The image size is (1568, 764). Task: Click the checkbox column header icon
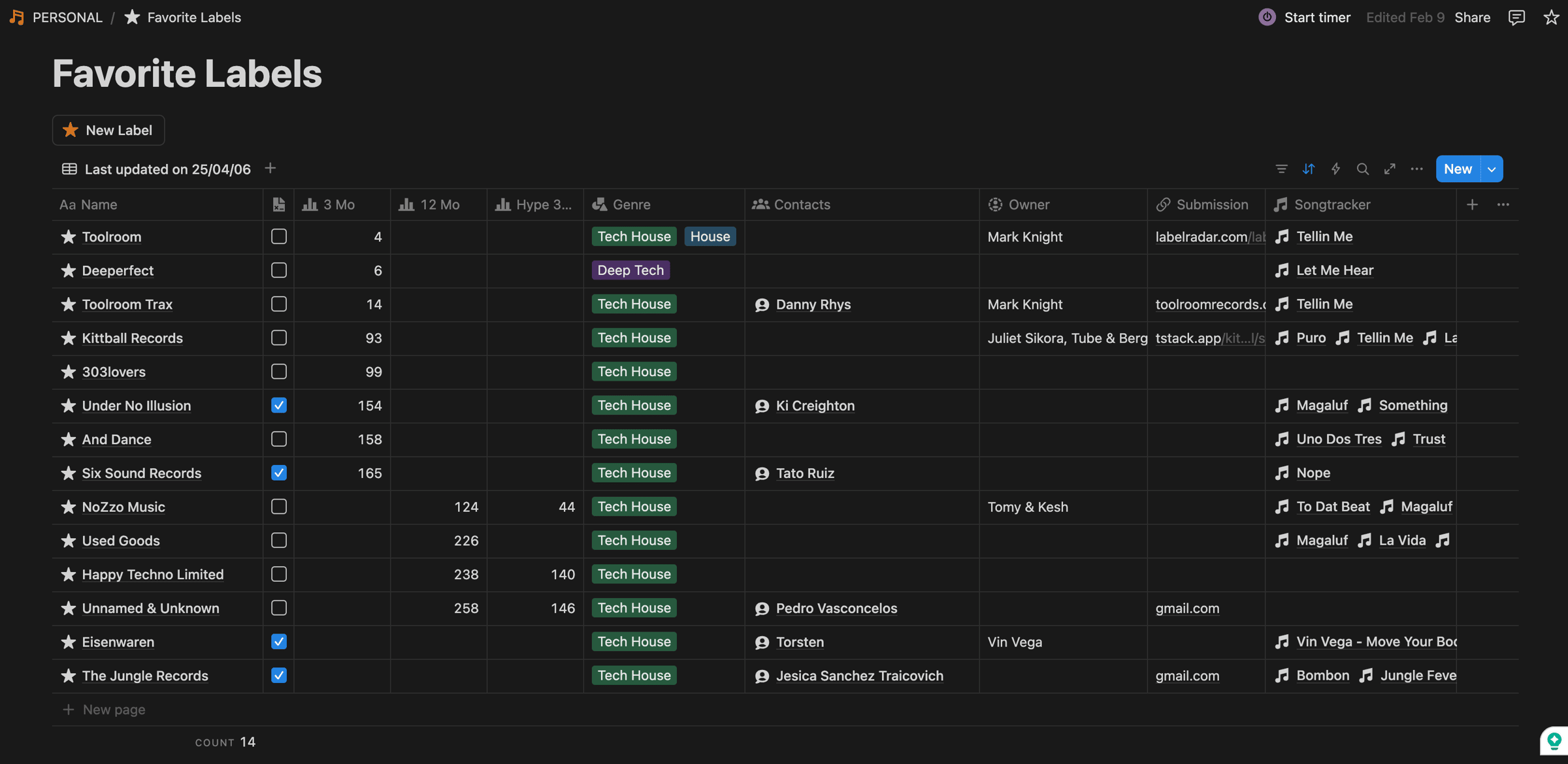tap(279, 204)
